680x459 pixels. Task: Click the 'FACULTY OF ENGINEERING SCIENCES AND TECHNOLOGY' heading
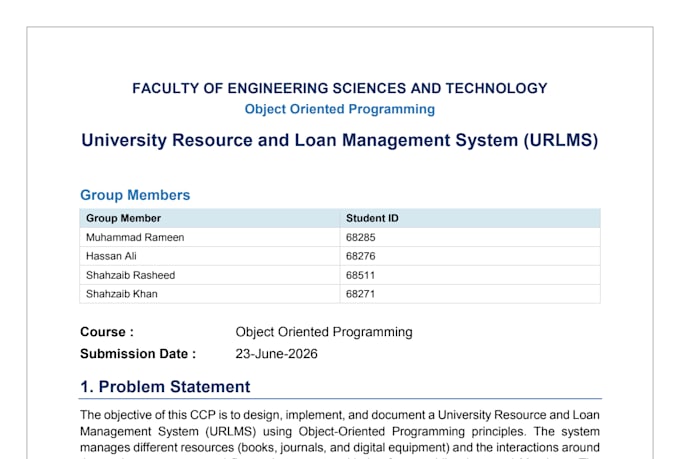340,88
